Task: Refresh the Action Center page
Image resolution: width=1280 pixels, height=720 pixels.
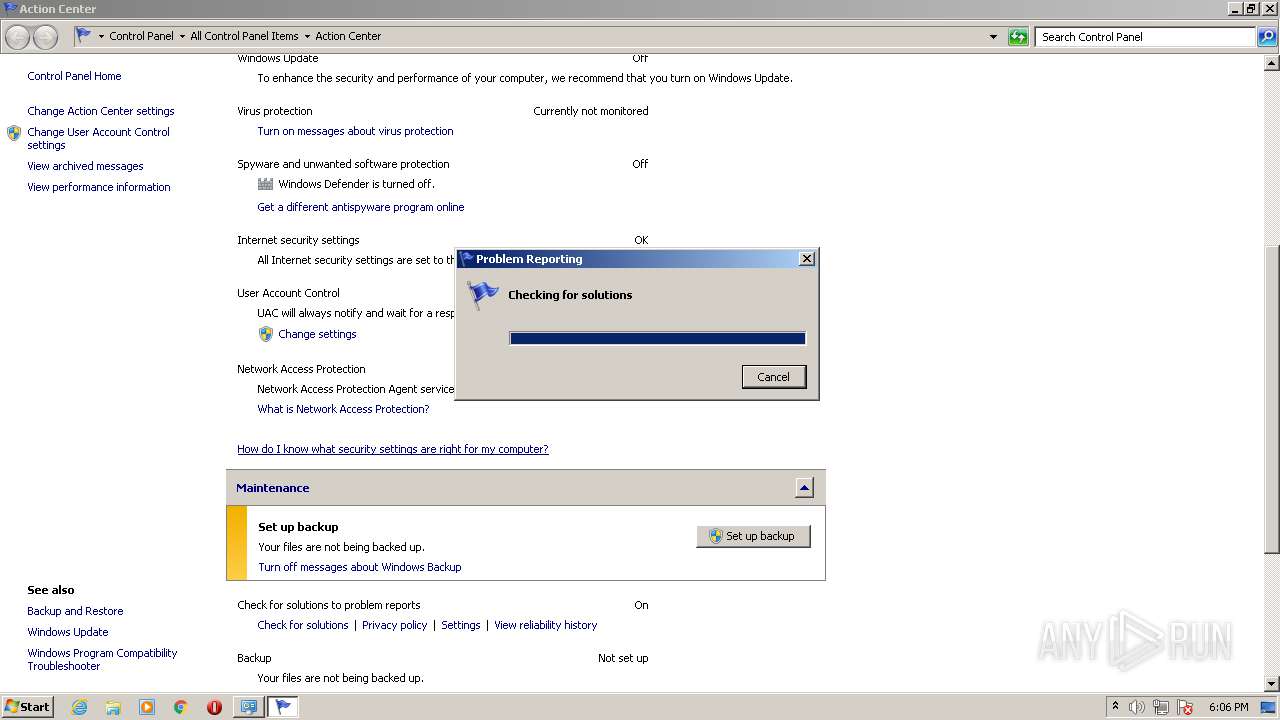Action: tap(1018, 37)
